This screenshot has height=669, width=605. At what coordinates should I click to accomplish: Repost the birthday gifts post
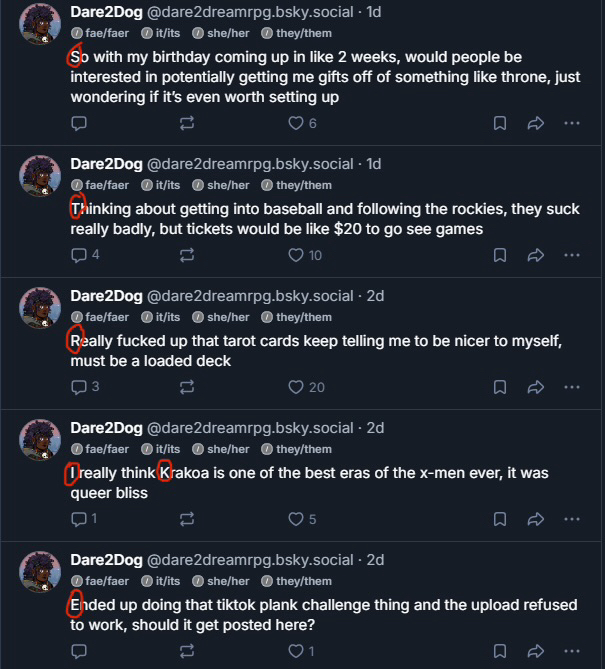tap(187, 123)
